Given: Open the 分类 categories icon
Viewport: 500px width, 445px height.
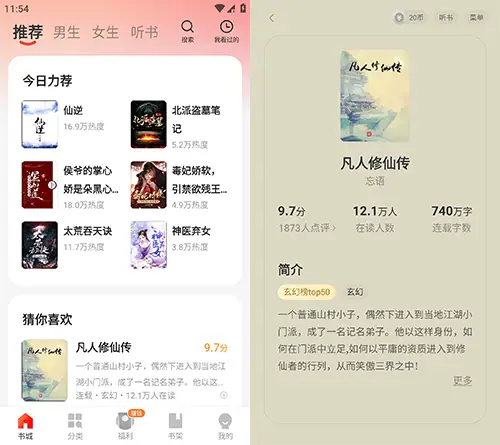Looking at the screenshot, I should coord(75,421).
